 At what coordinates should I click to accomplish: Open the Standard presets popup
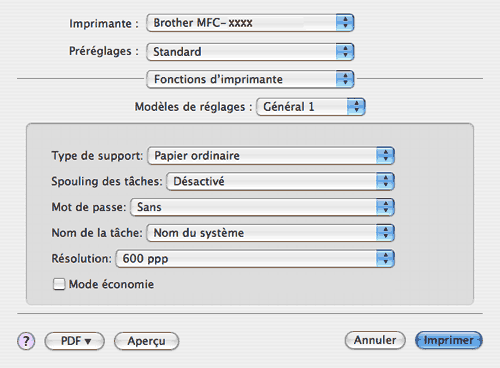[x=250, y=52]
